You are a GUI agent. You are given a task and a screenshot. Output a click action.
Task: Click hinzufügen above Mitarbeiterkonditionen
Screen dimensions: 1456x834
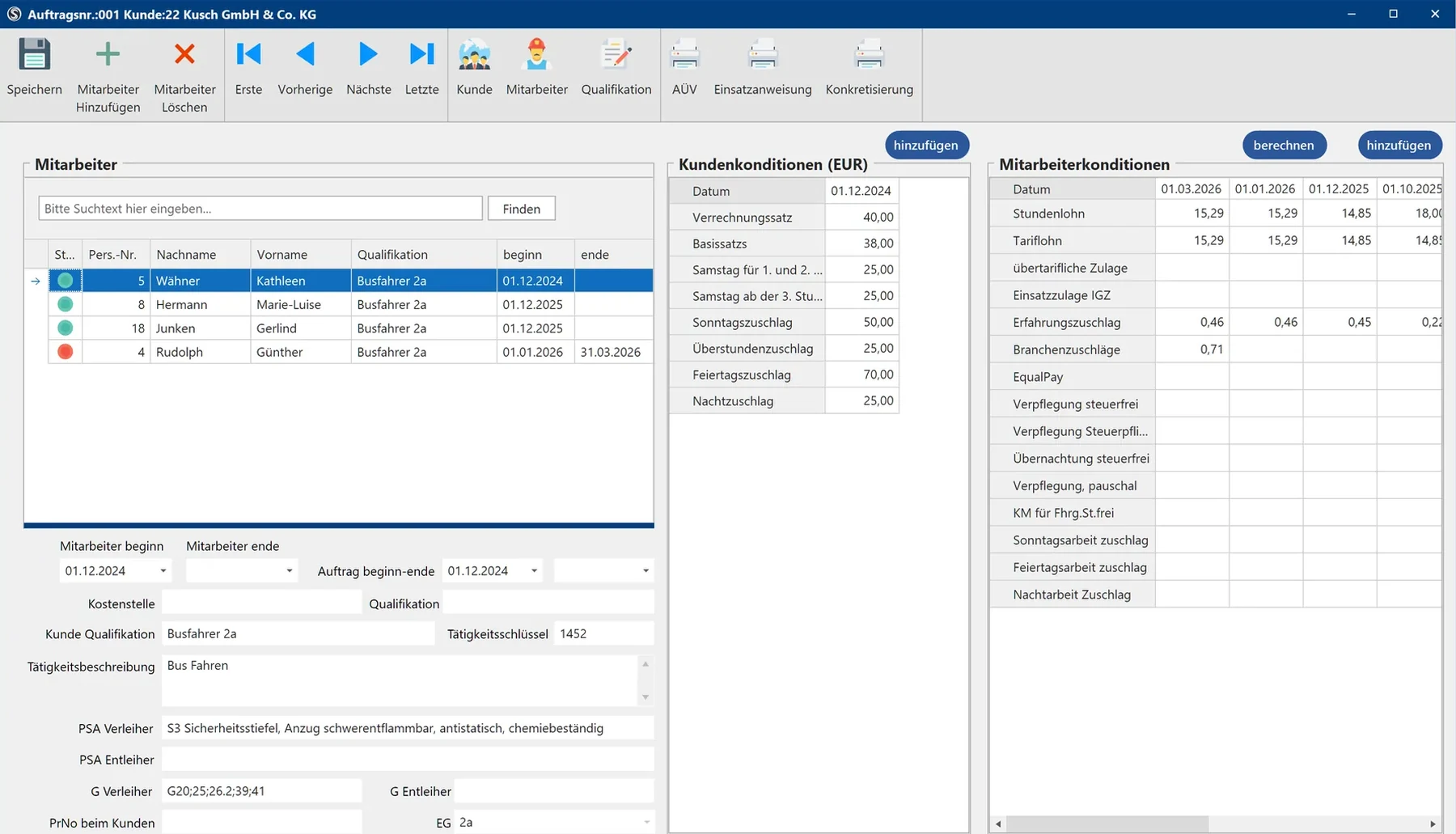(1399, 145)
